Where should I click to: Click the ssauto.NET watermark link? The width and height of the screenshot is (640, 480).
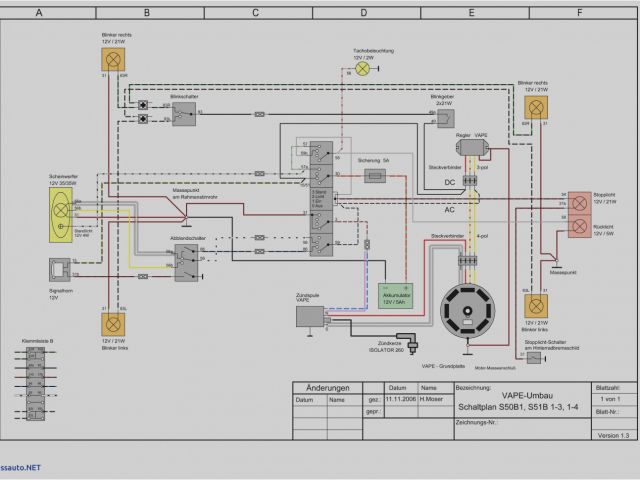pyautogui.click(x=21, y=467)
